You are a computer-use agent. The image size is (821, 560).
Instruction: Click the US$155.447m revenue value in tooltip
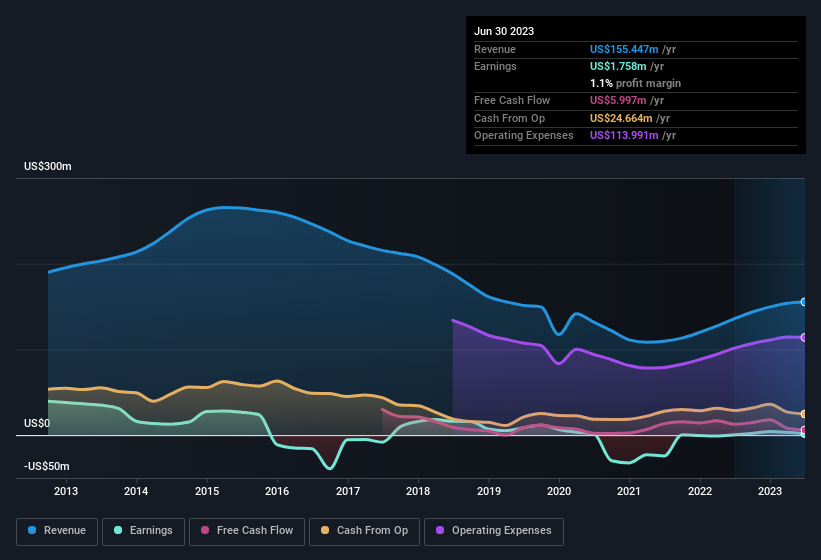tap(624, 49)
